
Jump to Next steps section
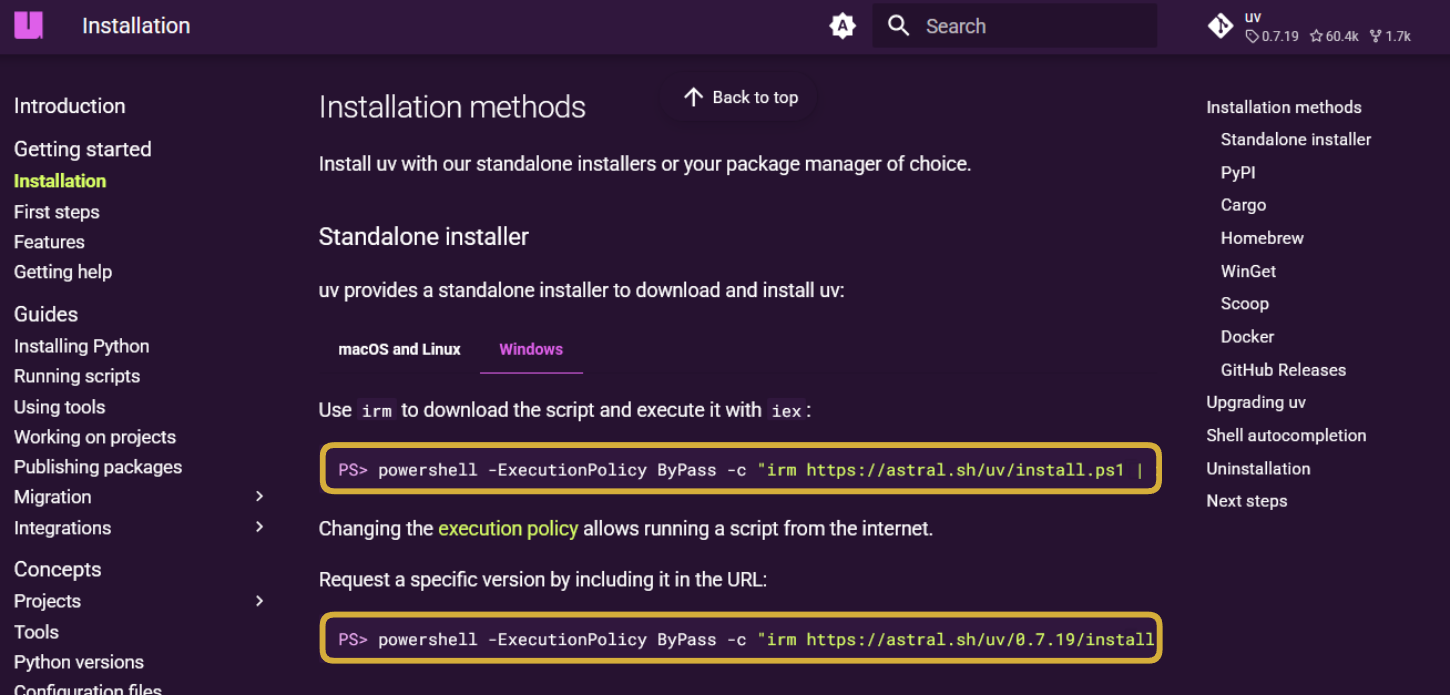click(x=1246, y=501)
